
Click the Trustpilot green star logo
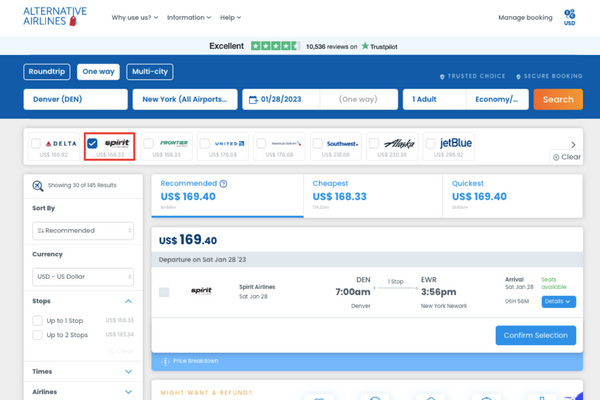point(365,46)
